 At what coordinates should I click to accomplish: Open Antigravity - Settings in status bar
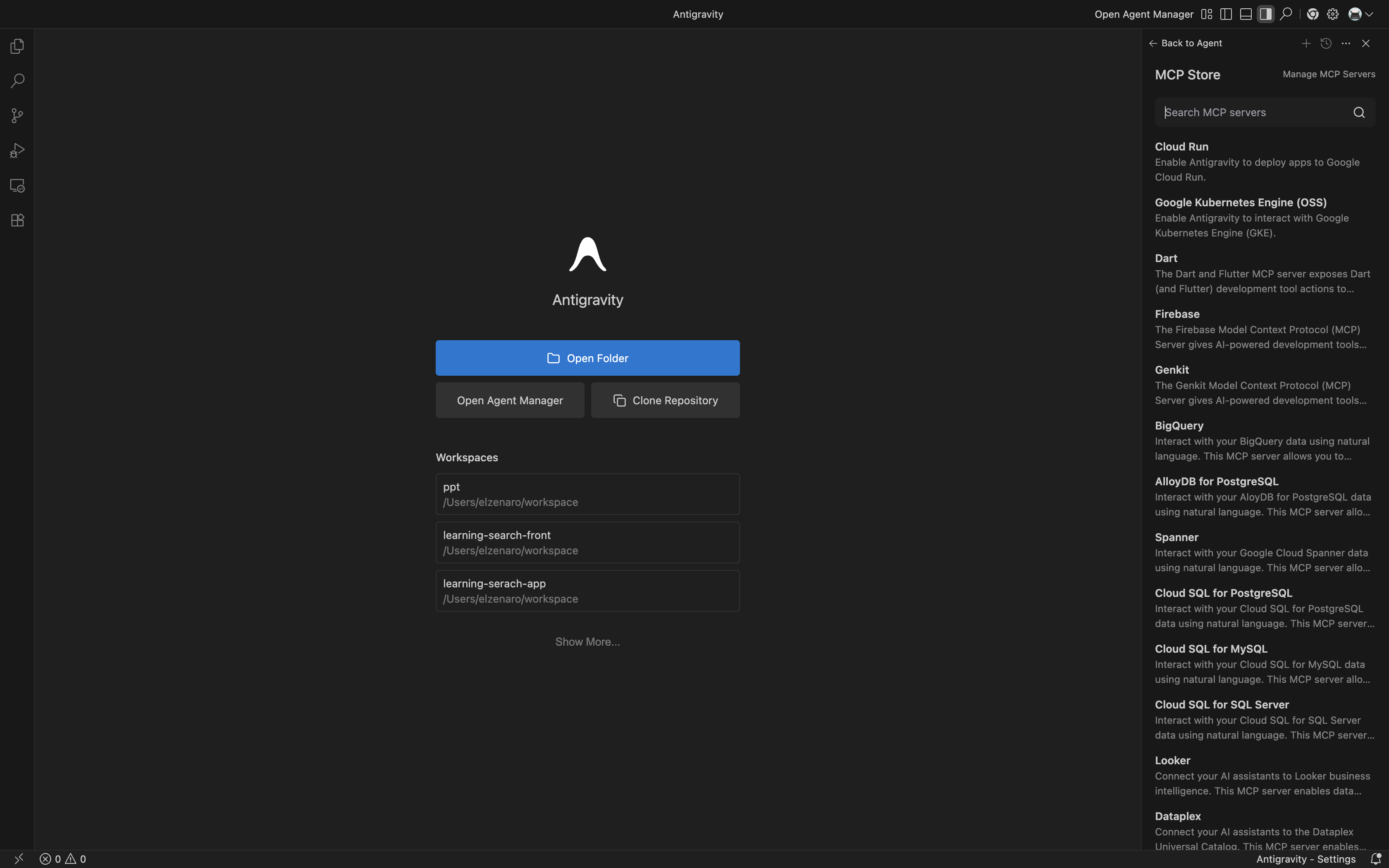coord(1306,859)
